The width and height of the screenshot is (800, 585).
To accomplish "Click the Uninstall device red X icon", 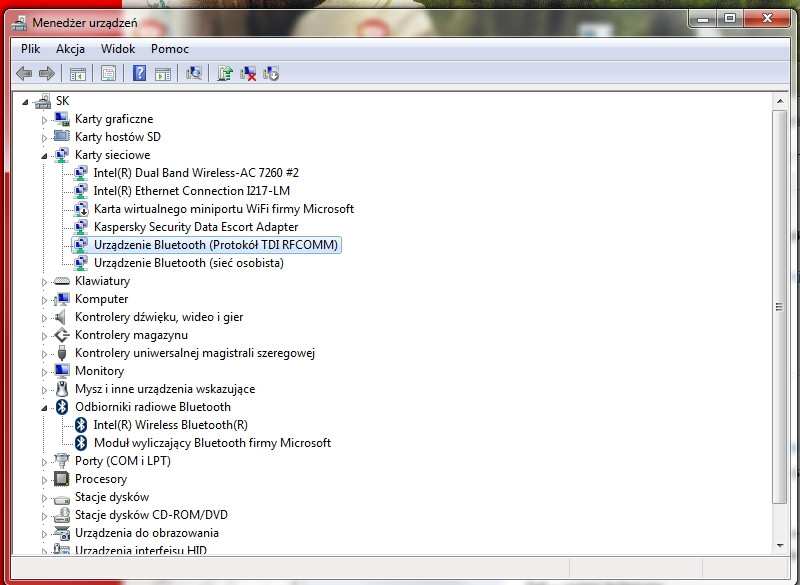I will pos(248,73).
